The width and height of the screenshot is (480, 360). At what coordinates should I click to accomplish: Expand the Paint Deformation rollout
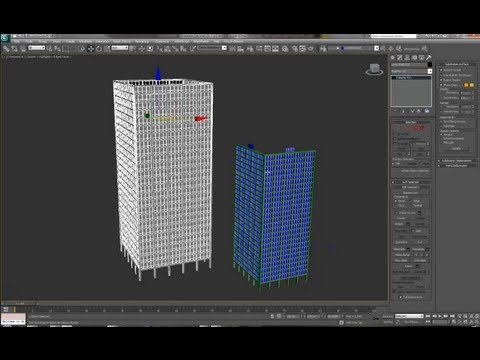[x=457, y=166]
